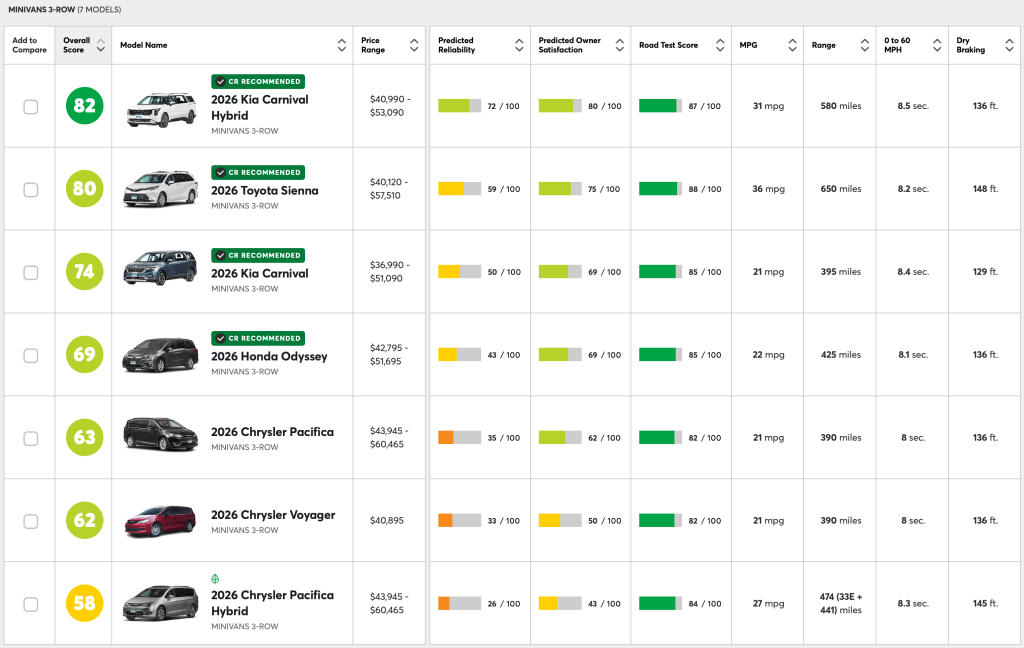The width and height of the screenshot is (1024, 648).
Task: Check compare box for Kia Carnival Hybrid
Action: 31,107
